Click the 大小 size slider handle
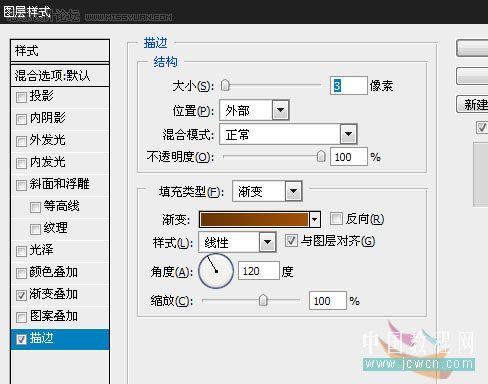Viewport: 488px width, 384px height. (225, 86)
